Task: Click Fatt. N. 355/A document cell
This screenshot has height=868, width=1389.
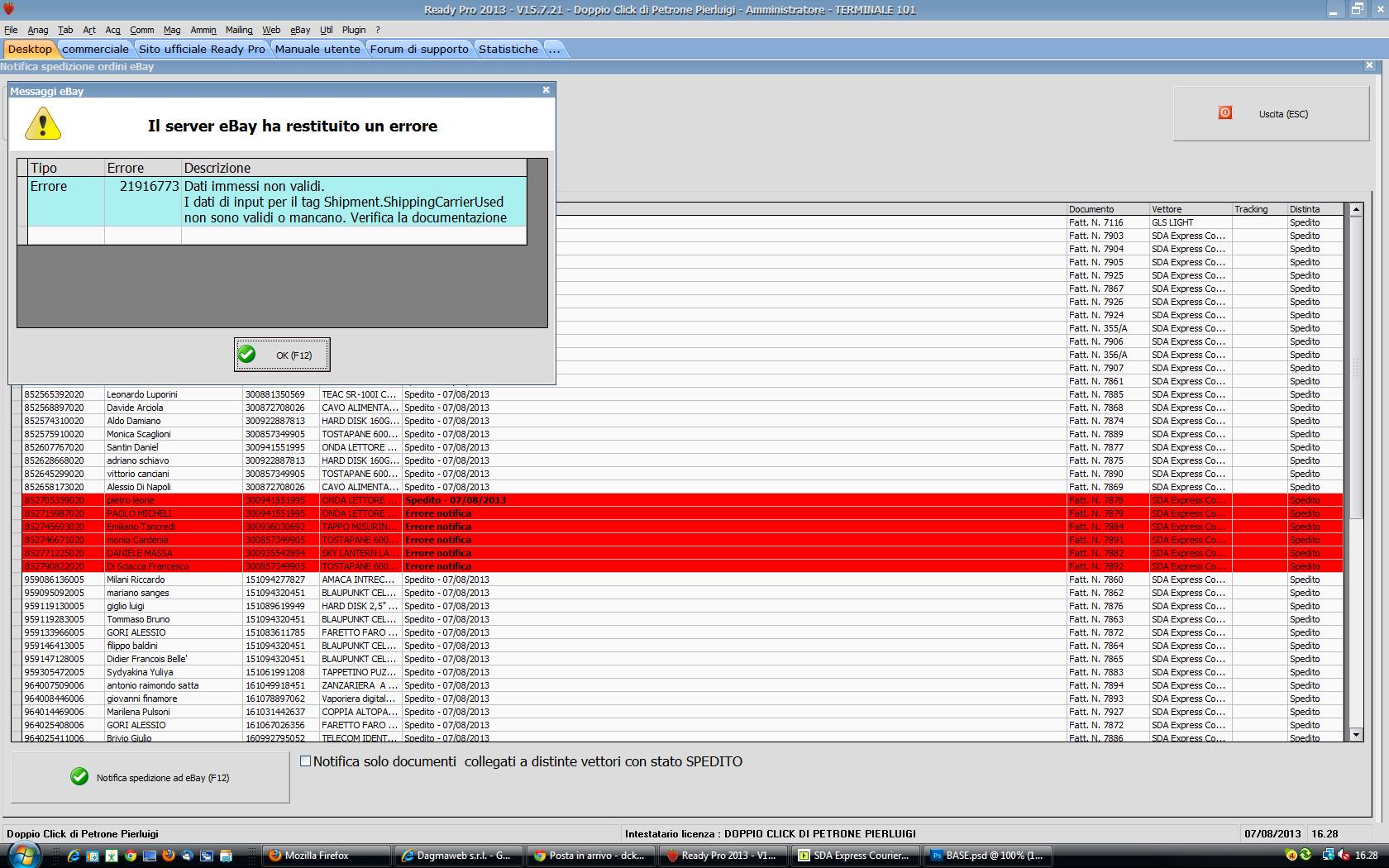Action: [1108, 328]
